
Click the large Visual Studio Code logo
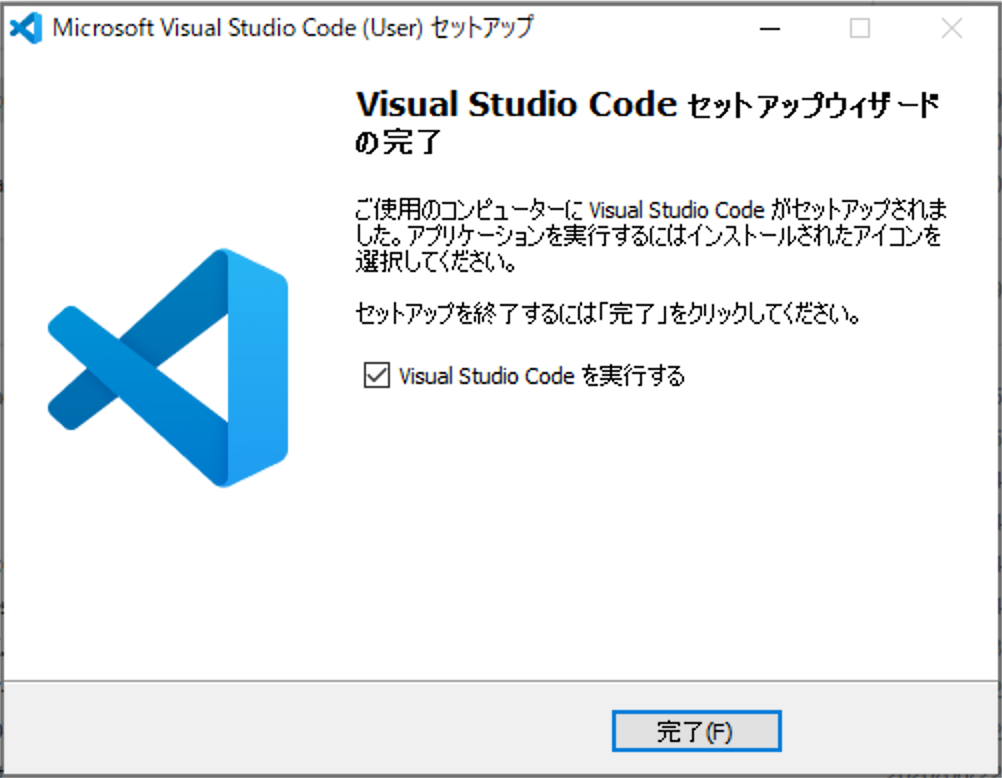pyautogui.click(x=168, y=368)
